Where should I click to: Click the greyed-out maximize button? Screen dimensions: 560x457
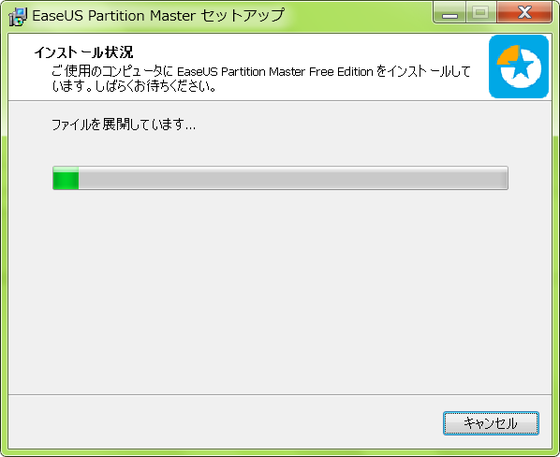click(481, 13)
